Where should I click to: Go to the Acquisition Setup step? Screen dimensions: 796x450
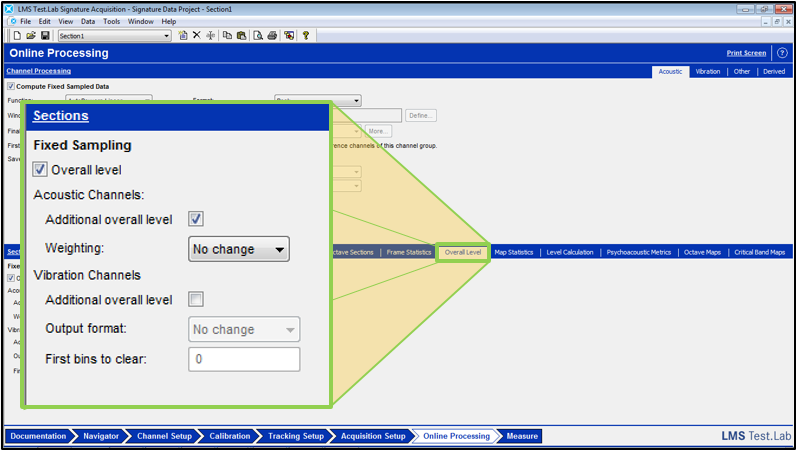[373, 436]
